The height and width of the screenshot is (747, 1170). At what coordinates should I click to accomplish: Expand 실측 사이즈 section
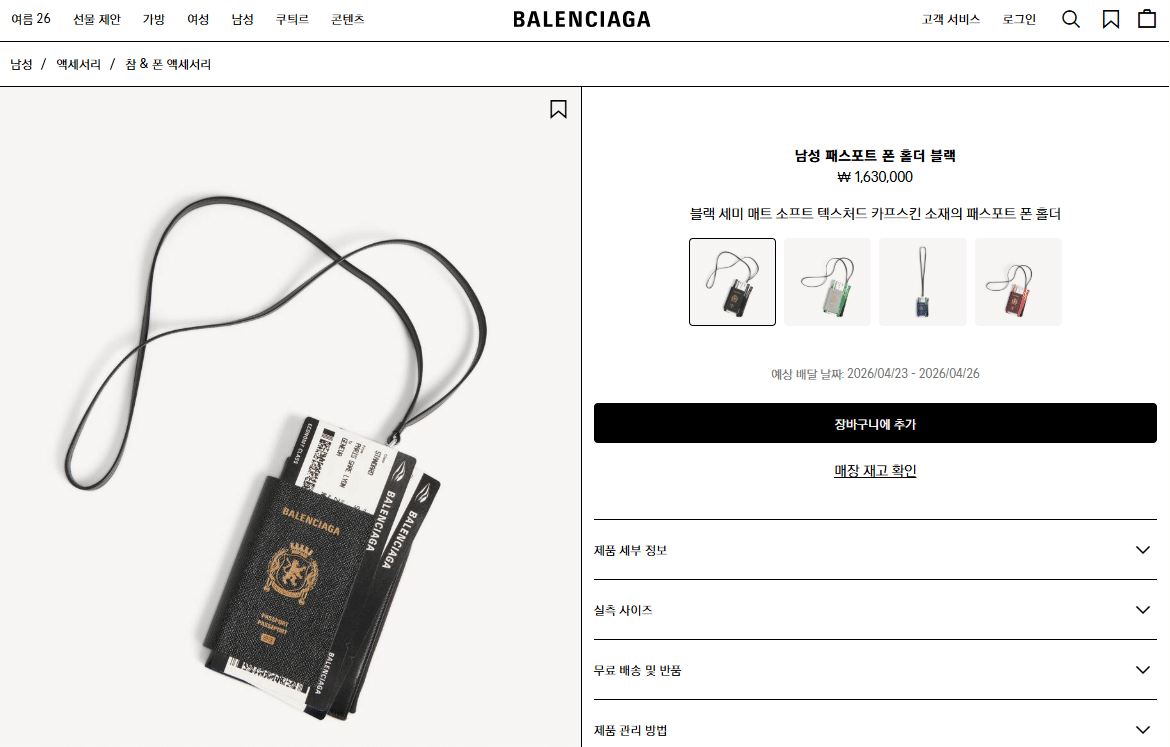click(x=875, y=610)
